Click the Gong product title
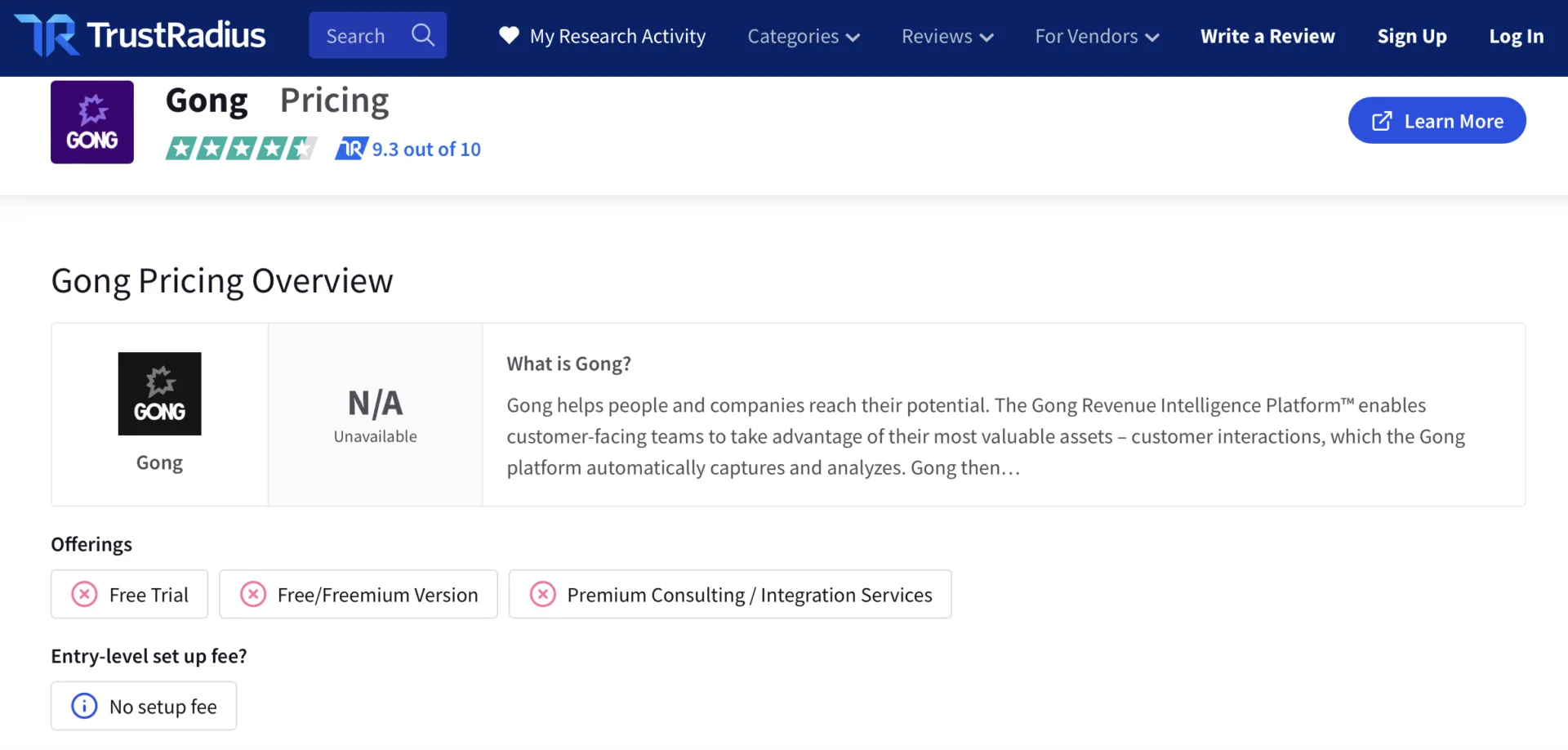Image resolution: width=1568 pixels, height=750 pixels. [x=207, y=100]
